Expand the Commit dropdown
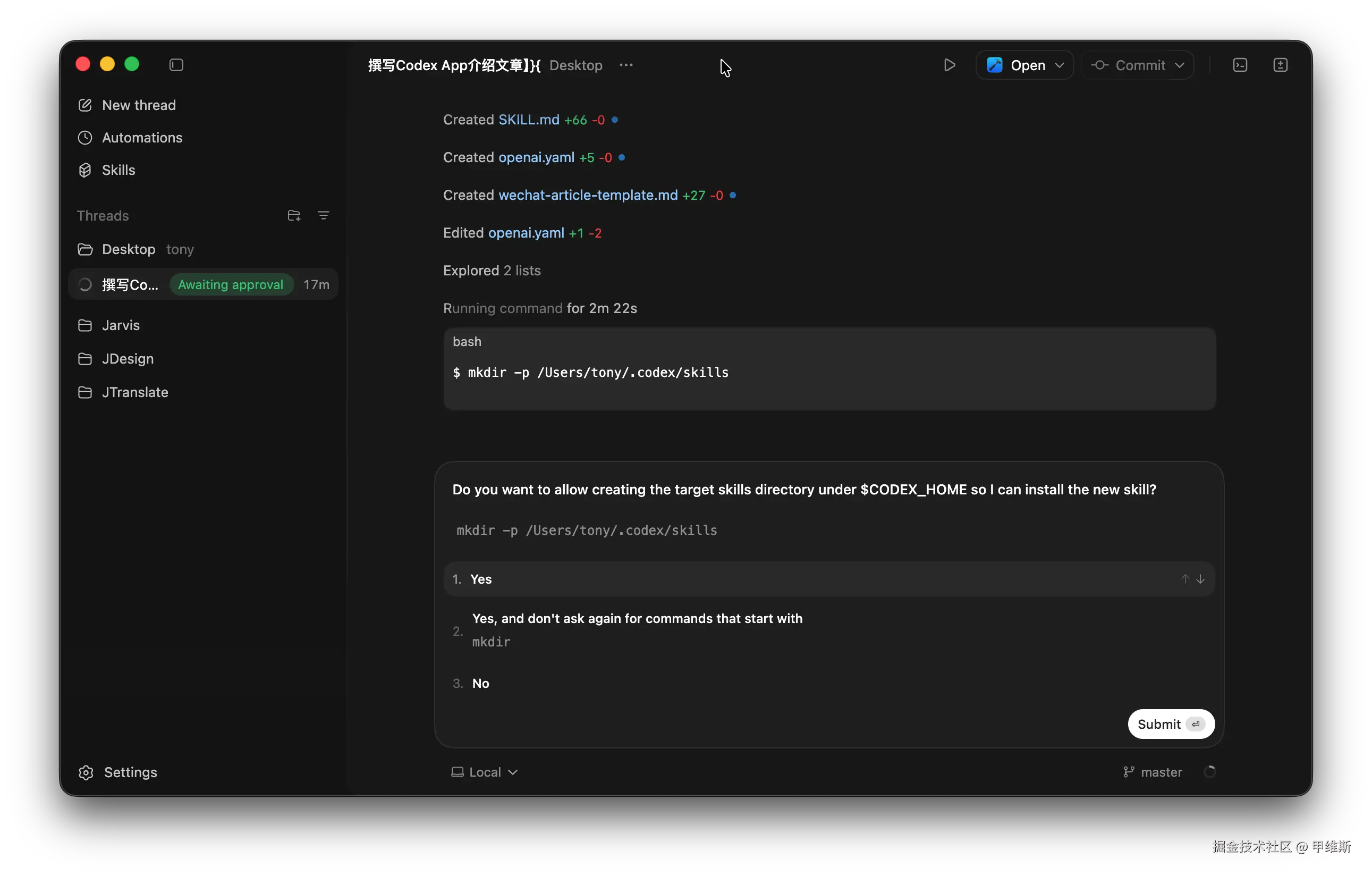 point(1180,65)
